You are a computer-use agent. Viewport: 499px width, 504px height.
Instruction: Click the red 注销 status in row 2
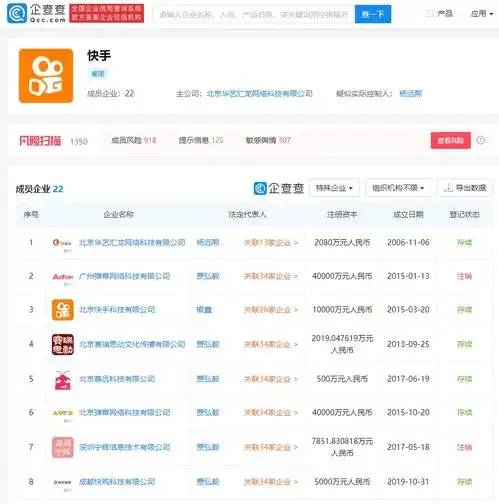[464, 276]
